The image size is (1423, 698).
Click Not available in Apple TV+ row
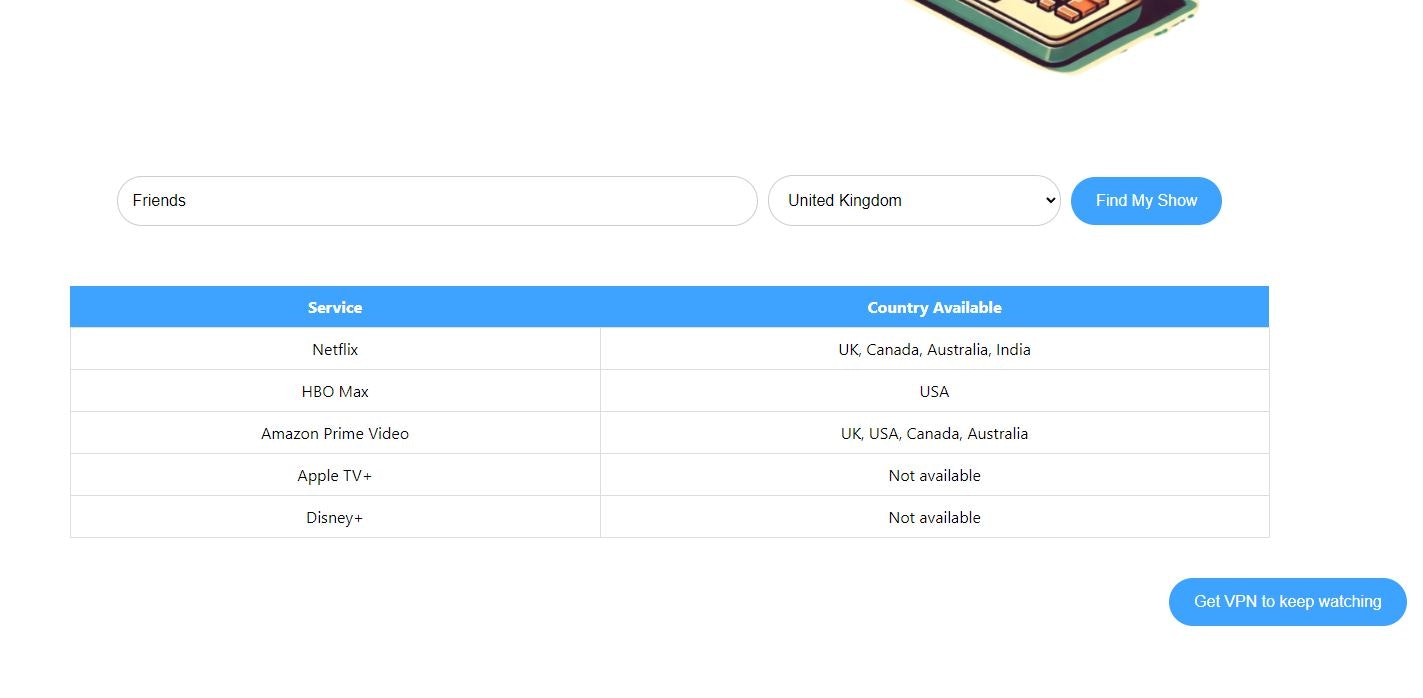(x=934, y=476)
